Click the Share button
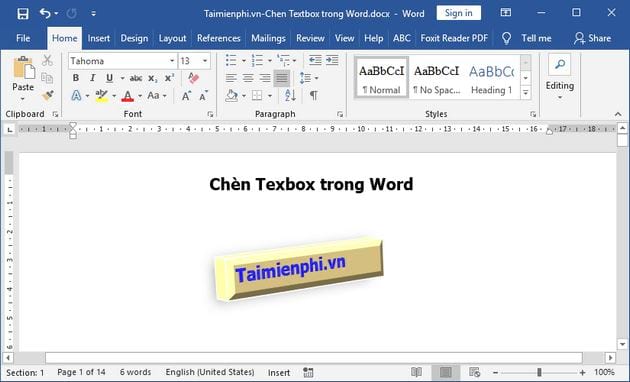The image size is (630, 382). click(593, 38)
